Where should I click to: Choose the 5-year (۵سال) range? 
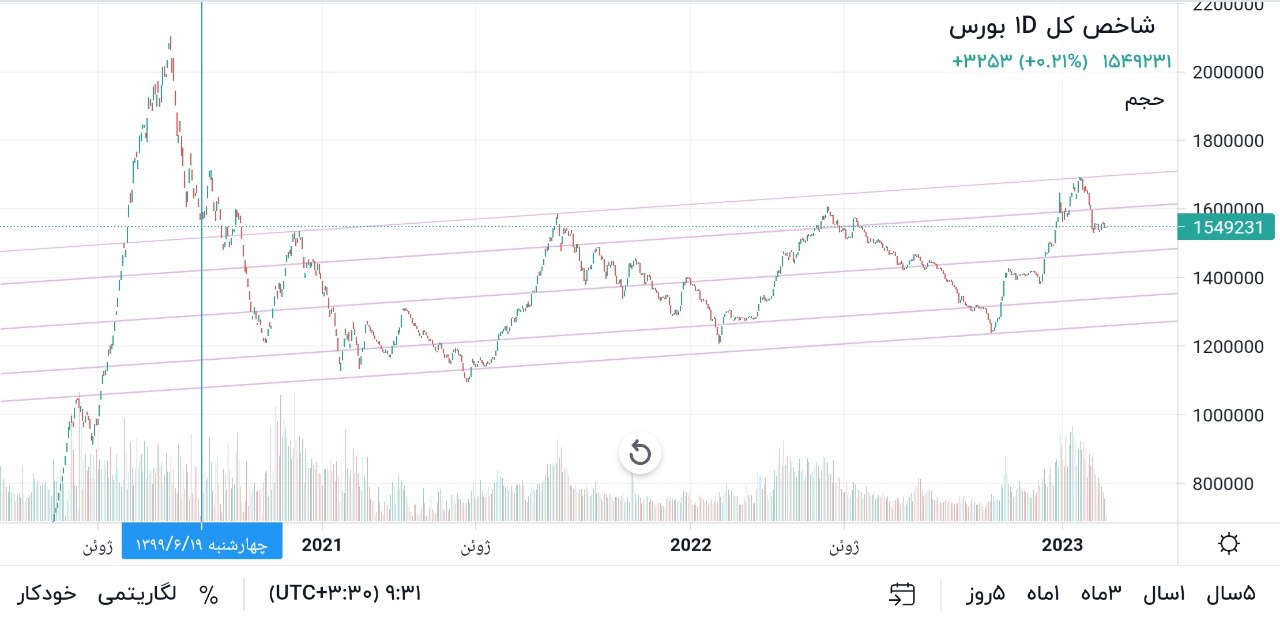coord(1230,594)
